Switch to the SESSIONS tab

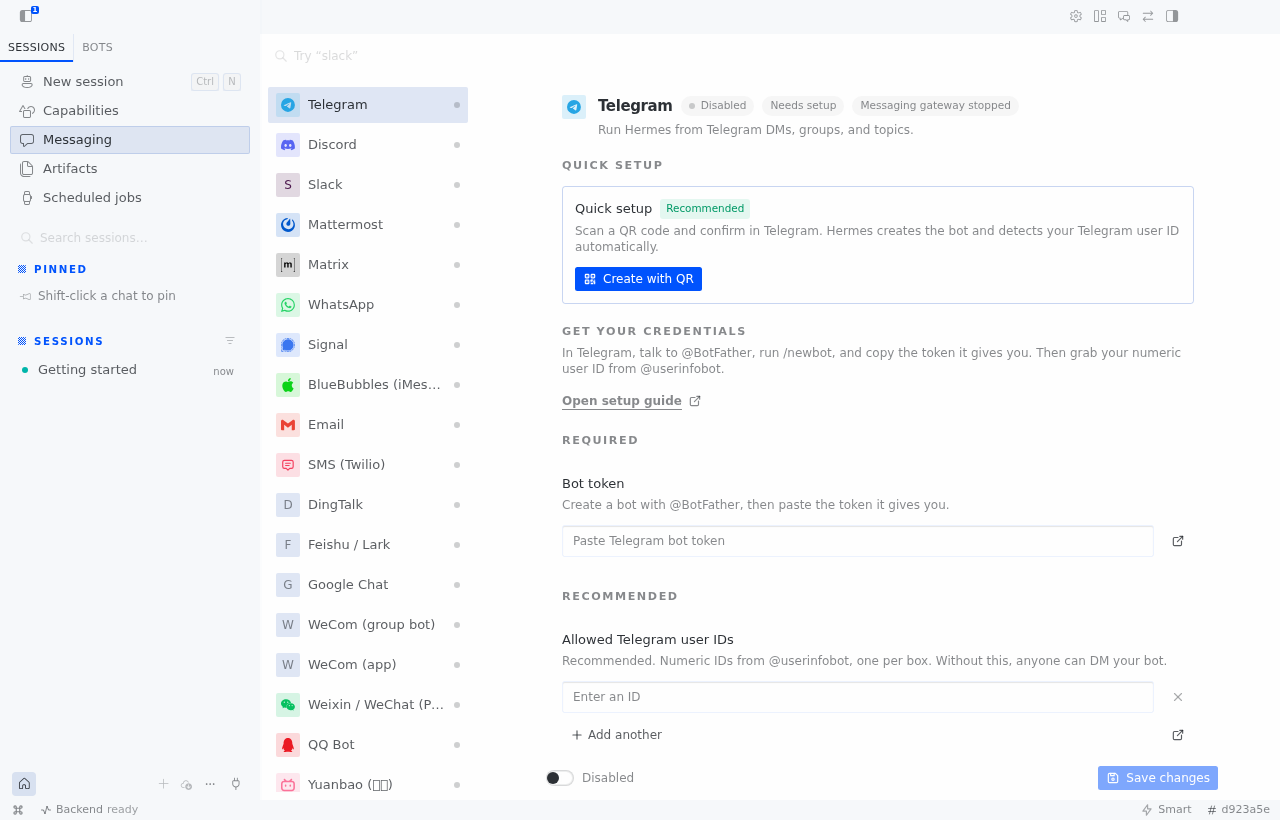point(36,47)
